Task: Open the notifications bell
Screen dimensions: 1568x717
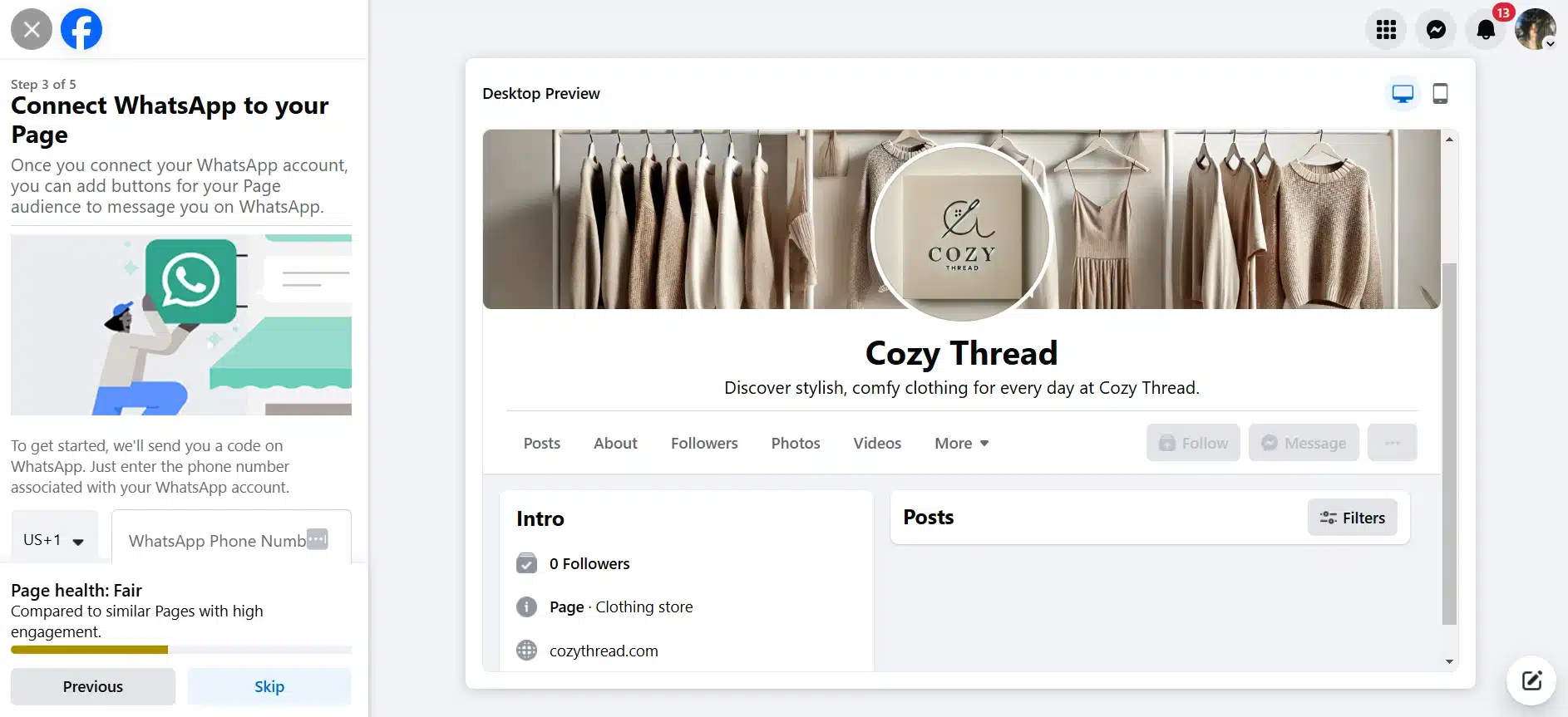Action: [x=1486, y=30]
